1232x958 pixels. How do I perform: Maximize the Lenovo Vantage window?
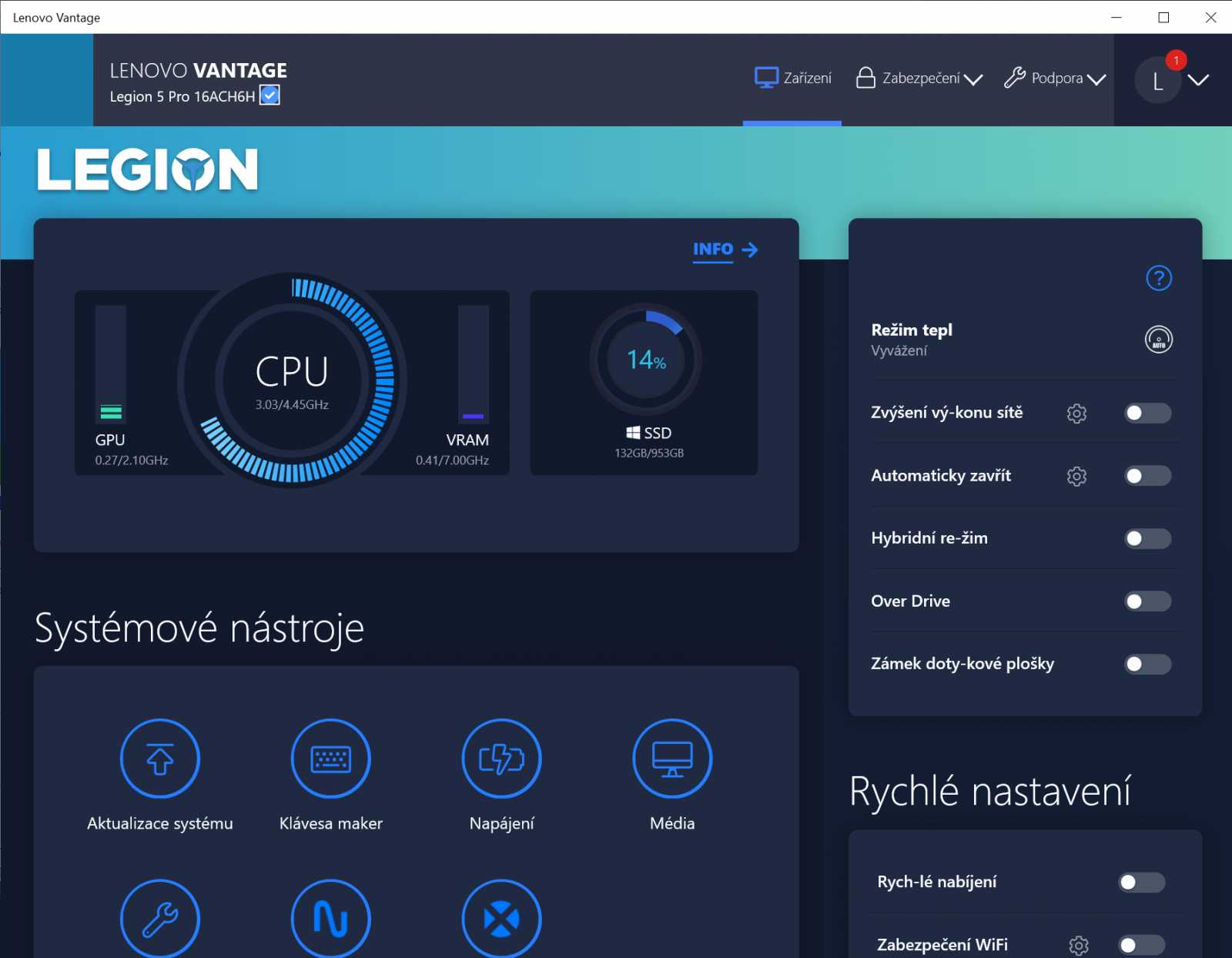point(1163,18)
